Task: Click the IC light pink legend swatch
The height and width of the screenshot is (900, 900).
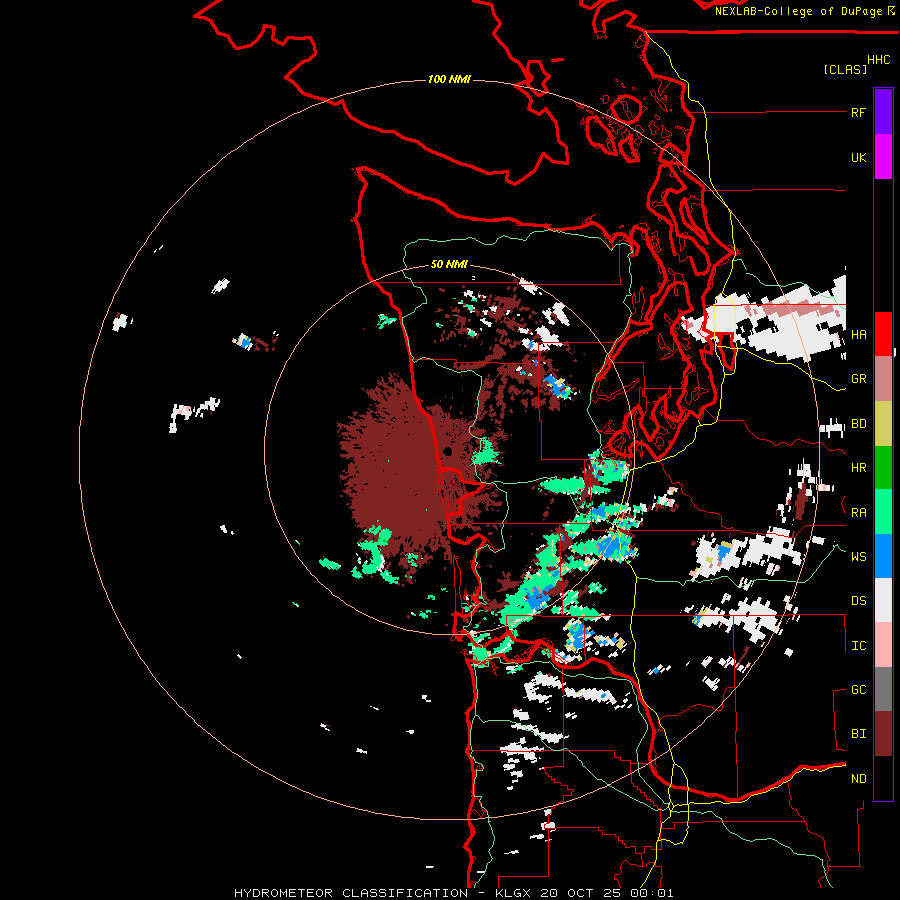Action: [x=883, y=645]
